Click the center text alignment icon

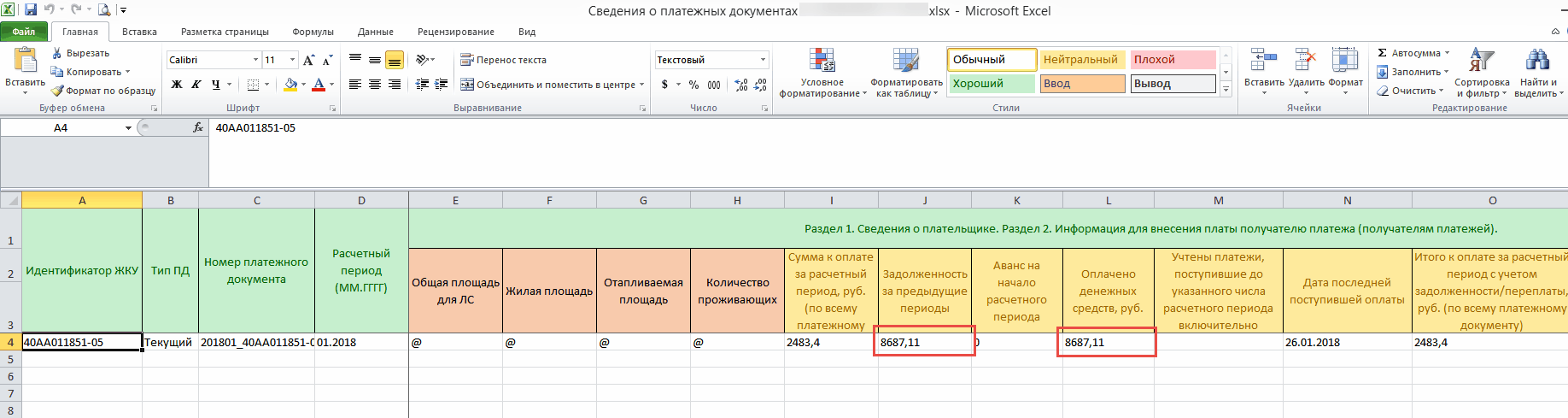click(x=374, y=85)
